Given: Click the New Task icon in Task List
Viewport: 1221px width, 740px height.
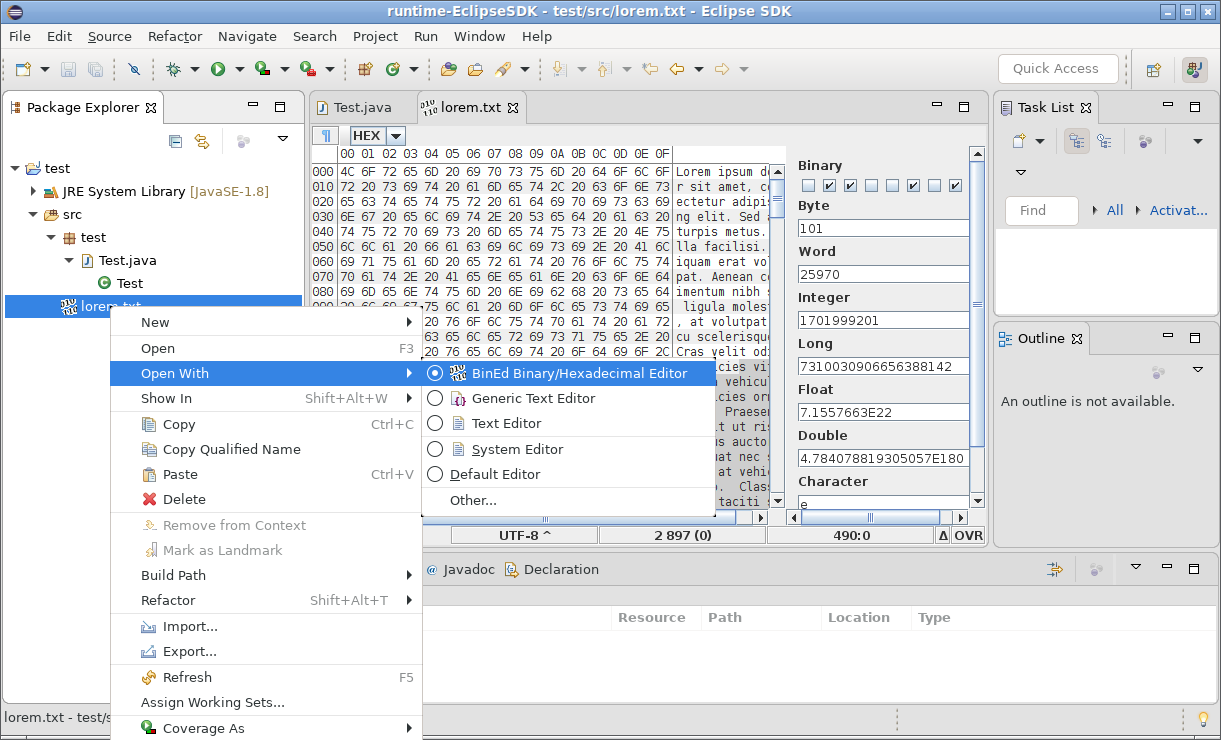Looking at the screenshot, I should (x=1019, y=141).
